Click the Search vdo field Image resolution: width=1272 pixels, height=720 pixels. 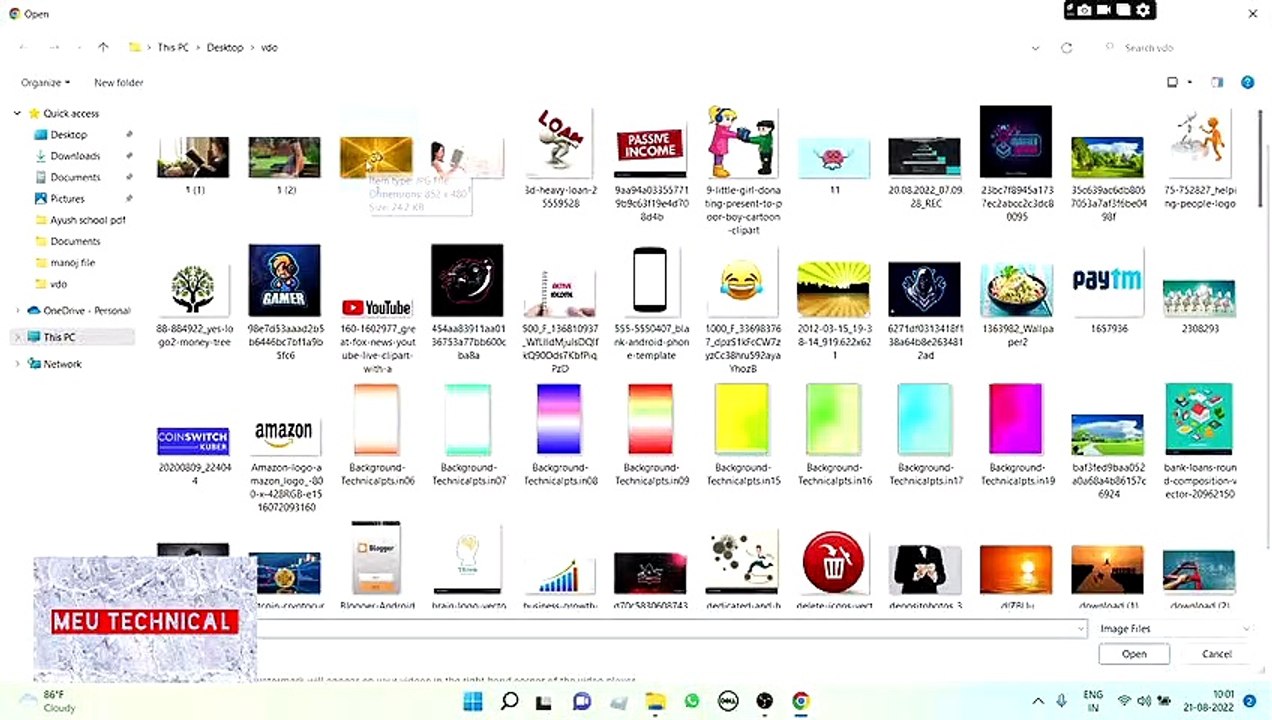1178,48
